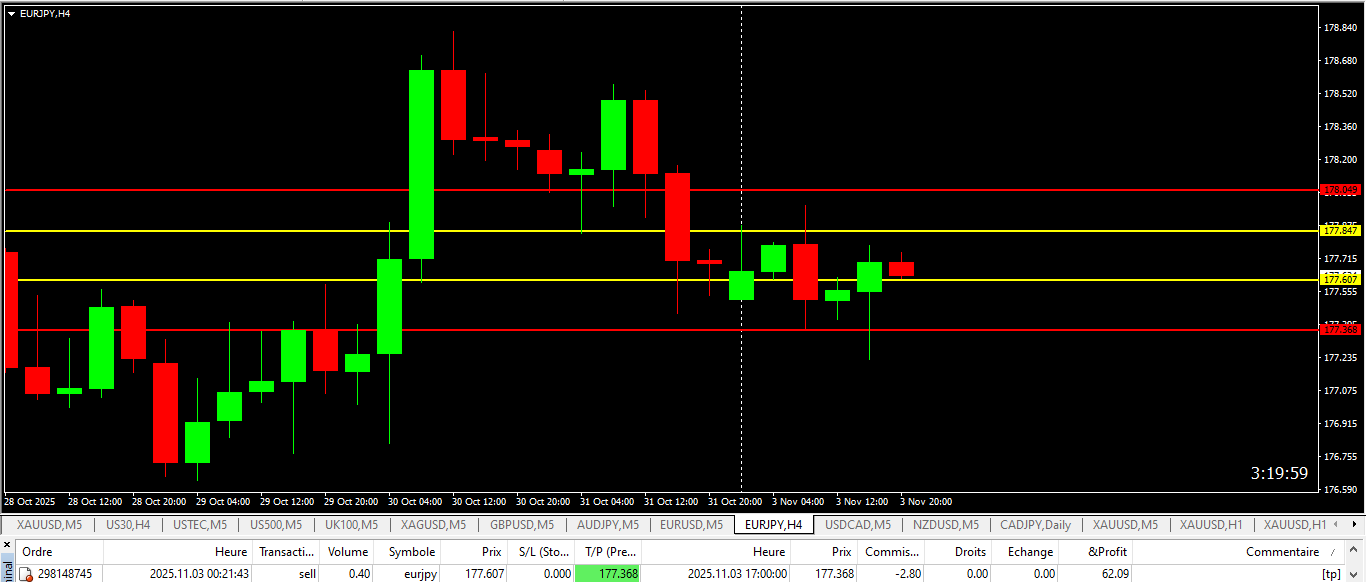This screenshot has width=1366, height=582.
Task: Select the XAUUSD,M5 tab left of US30,H4
Action: click(48, 524)
